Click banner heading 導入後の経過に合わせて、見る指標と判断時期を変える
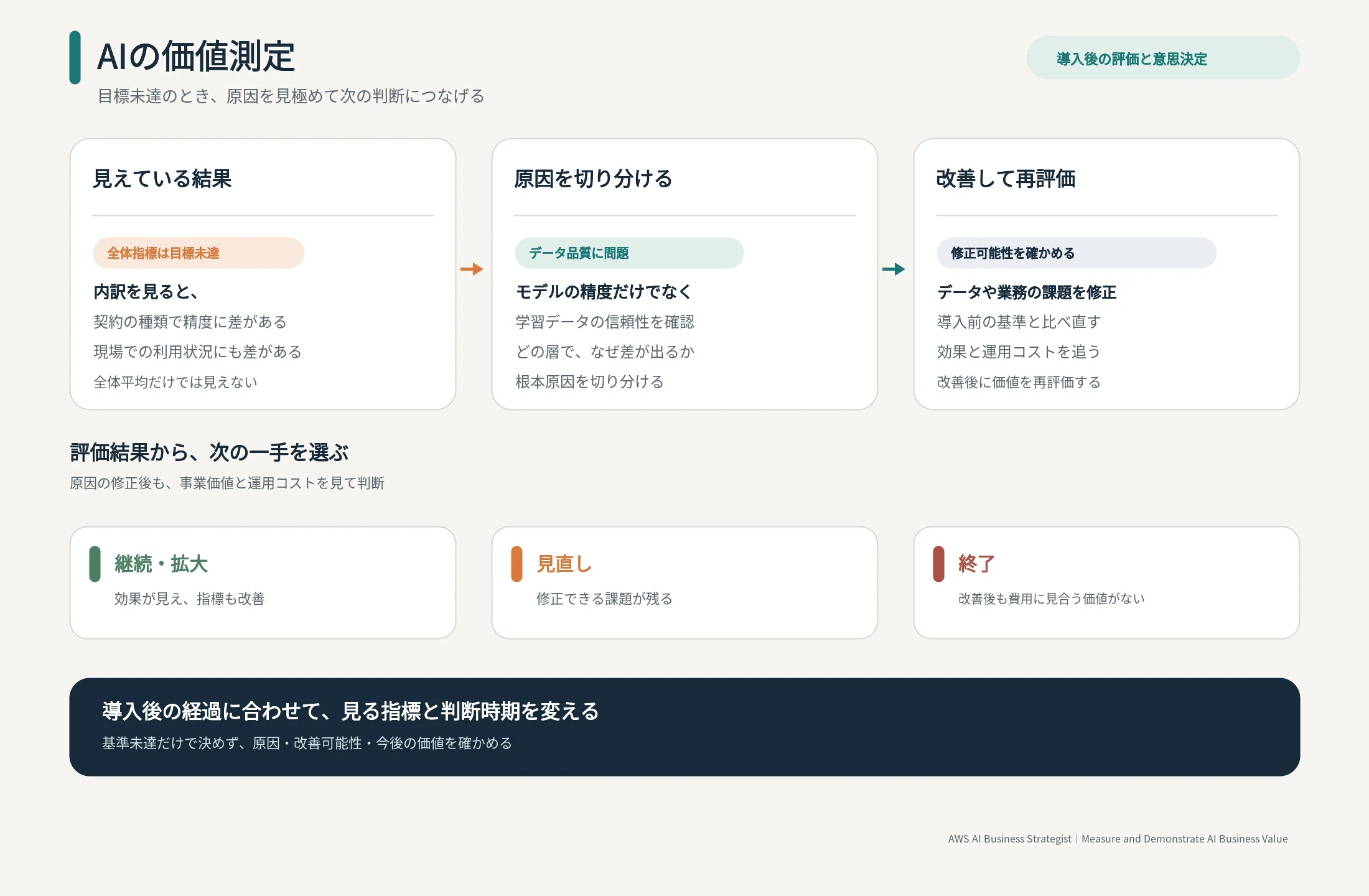 tap(350, 711)
